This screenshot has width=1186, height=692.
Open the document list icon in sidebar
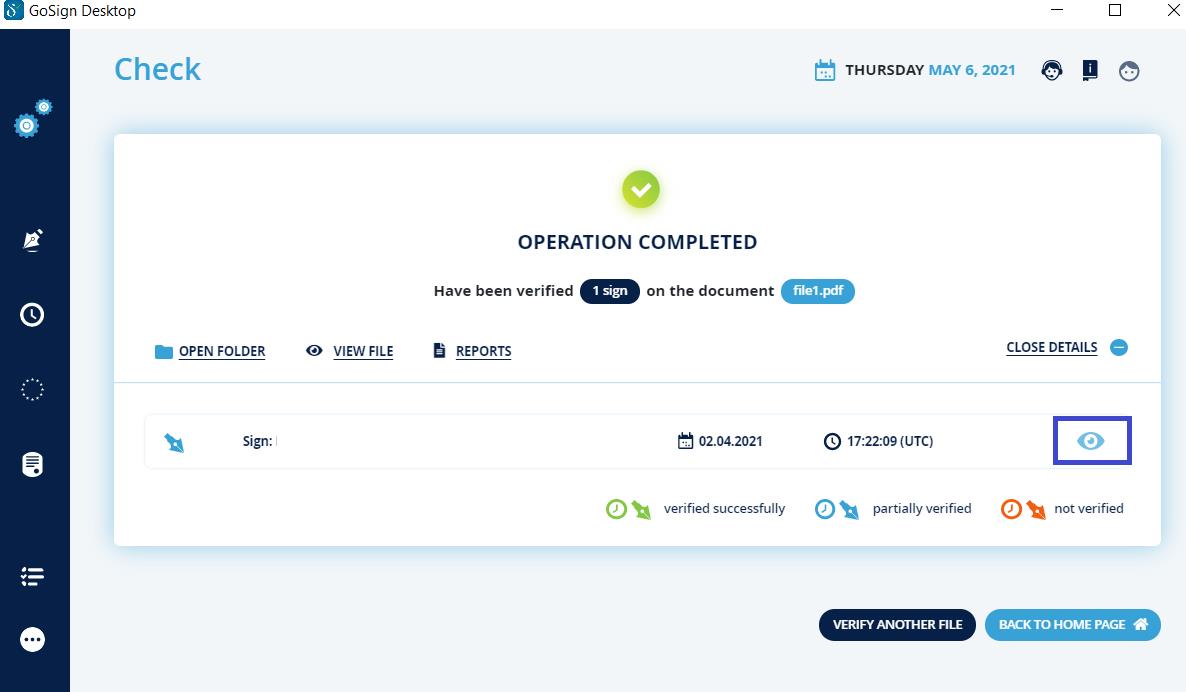32,465
